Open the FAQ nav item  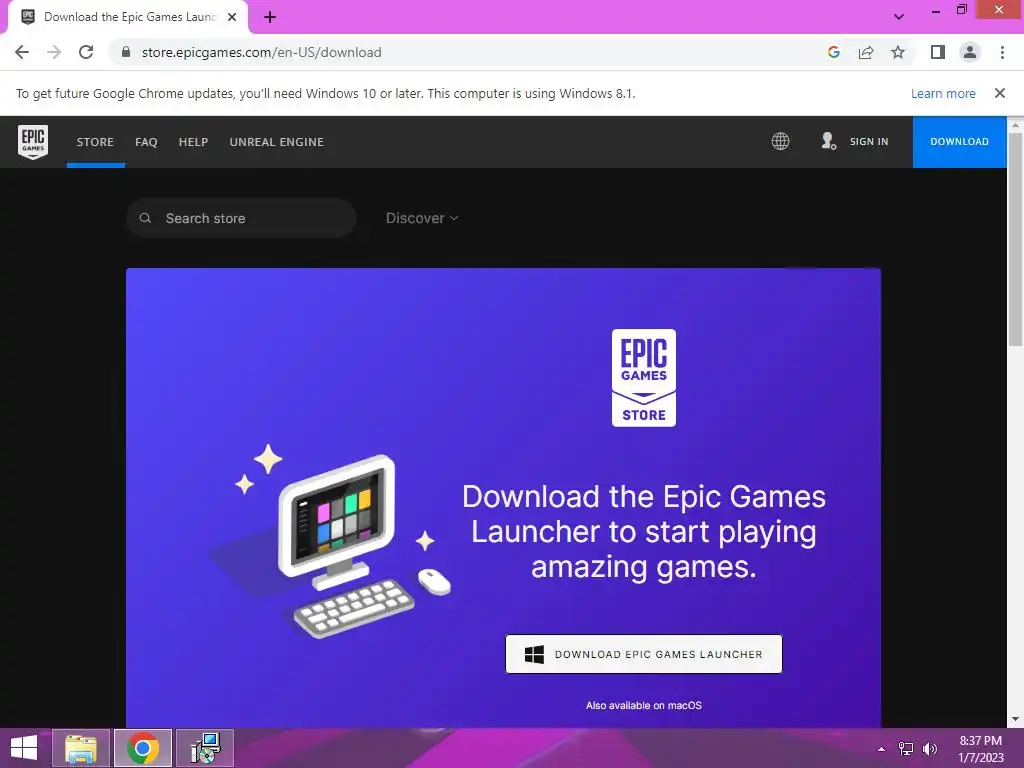146,142
